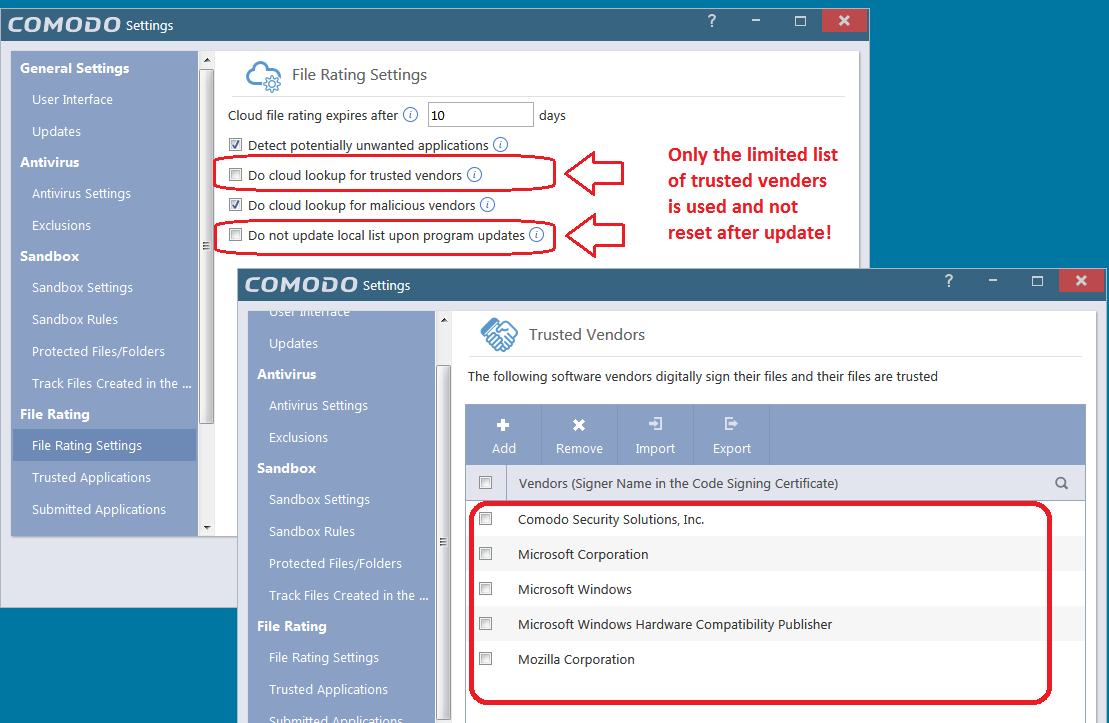
Task: Open Exclusions in front window sidebar
Action: 298,438
